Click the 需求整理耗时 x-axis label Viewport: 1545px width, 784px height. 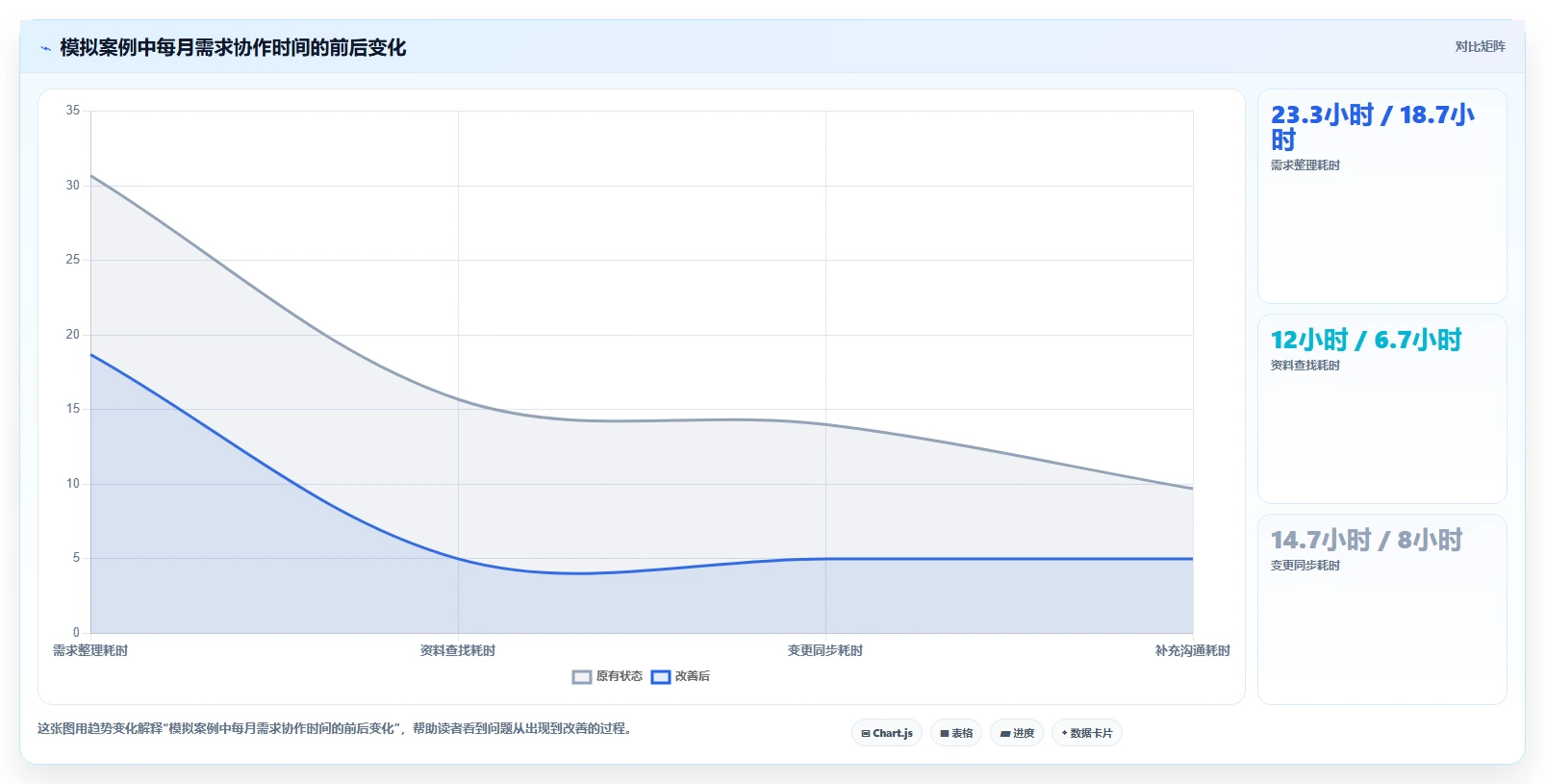tap(90, 651)
